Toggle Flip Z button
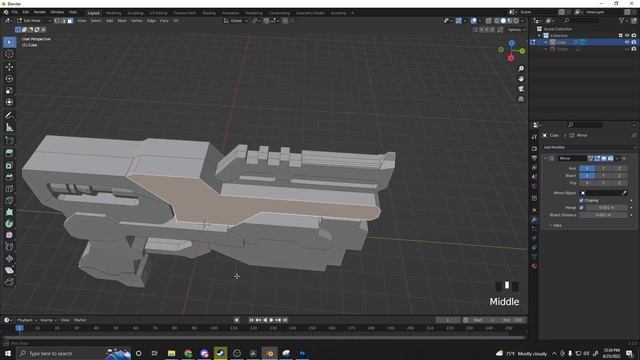Viewport: 640px width, 360px height. [x=619, y=183]
